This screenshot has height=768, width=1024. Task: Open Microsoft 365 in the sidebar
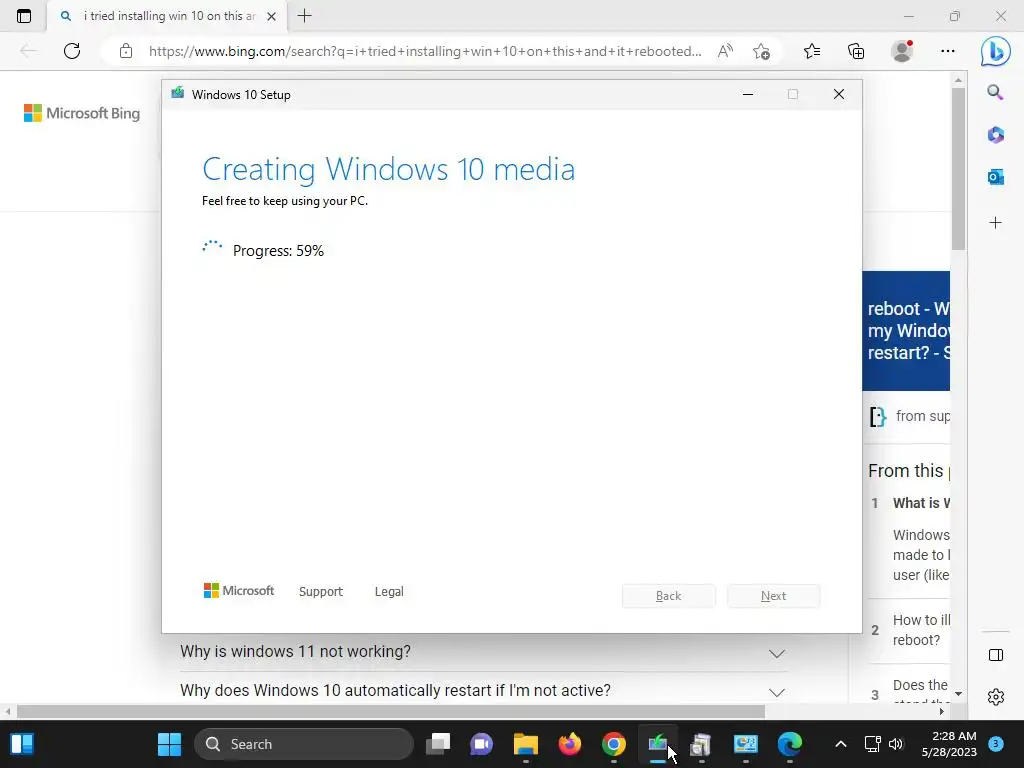995,135
